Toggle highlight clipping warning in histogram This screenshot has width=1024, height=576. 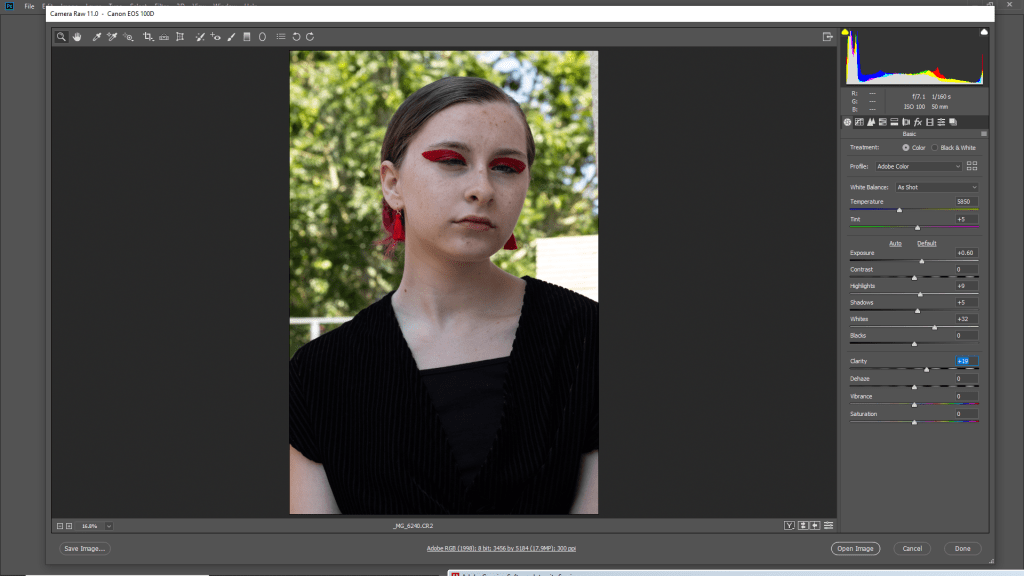983,32
